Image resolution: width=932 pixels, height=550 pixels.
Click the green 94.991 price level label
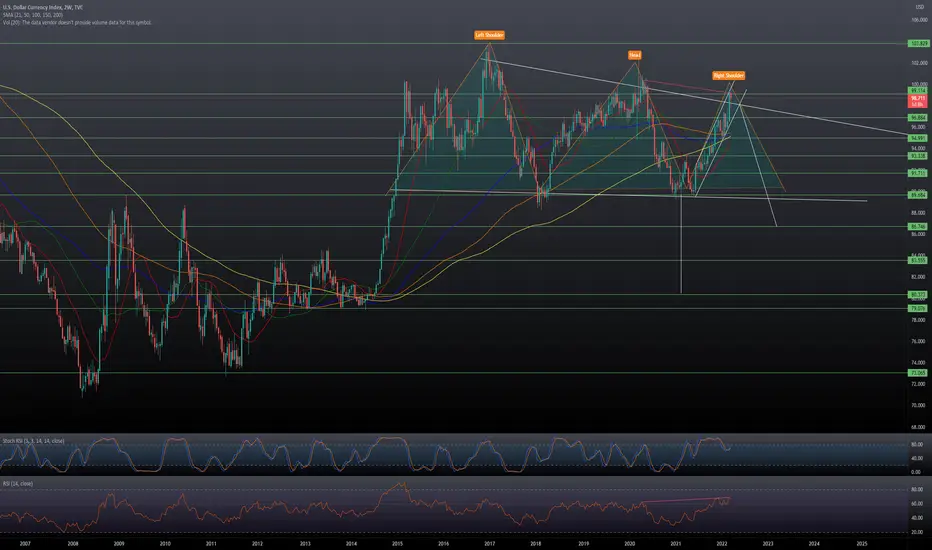click(x=918, y=138)
